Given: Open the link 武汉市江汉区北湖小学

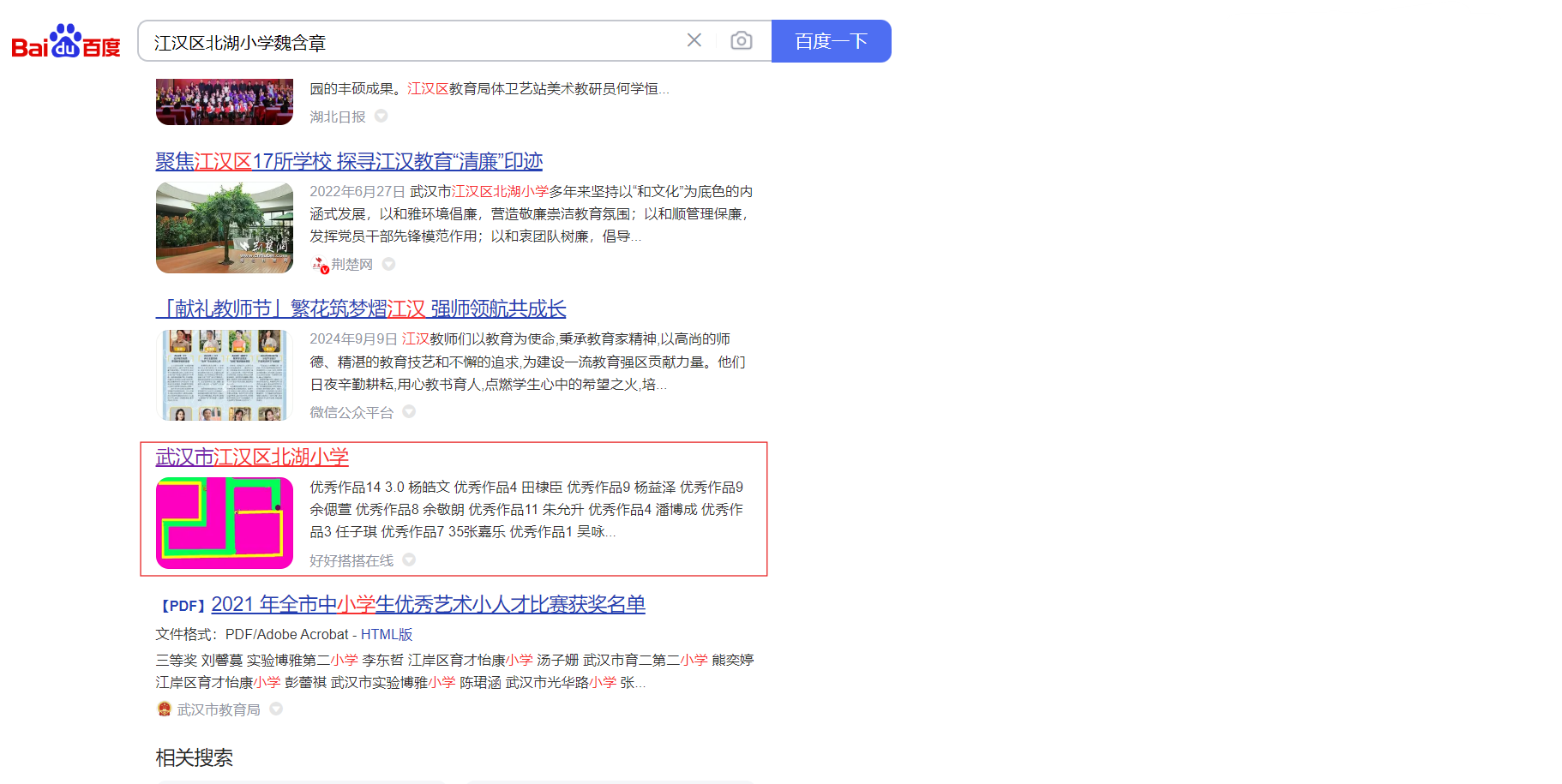Looking at the screenshot, I should click(252, 457).
